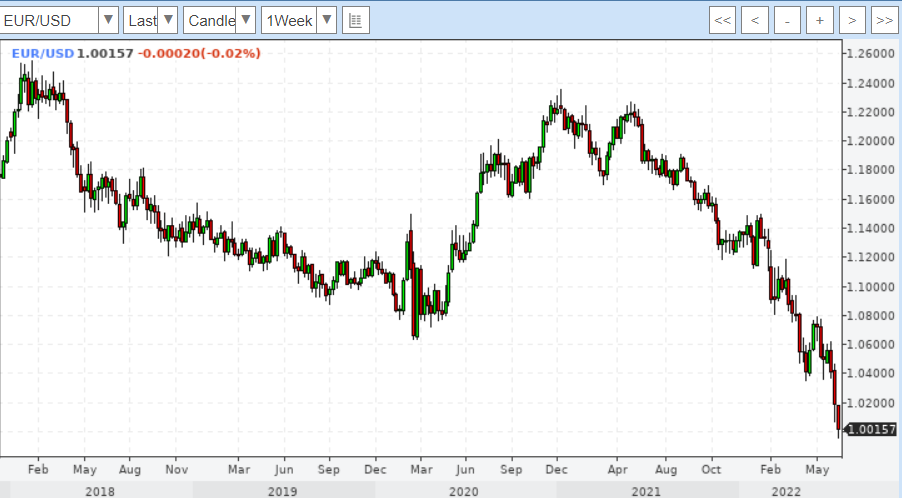
Task: Jump to chart start with << button
Action: coord(722,21)
